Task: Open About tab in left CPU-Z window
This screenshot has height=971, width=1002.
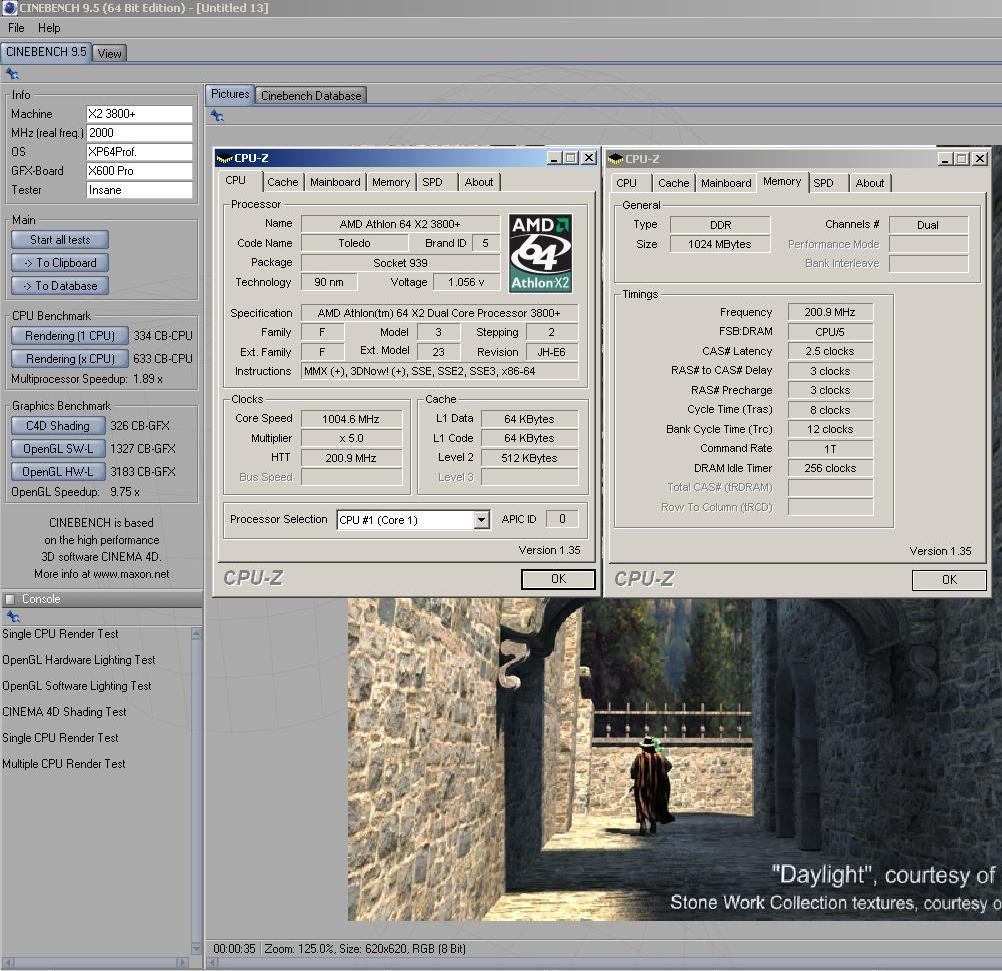Action: 479,182
